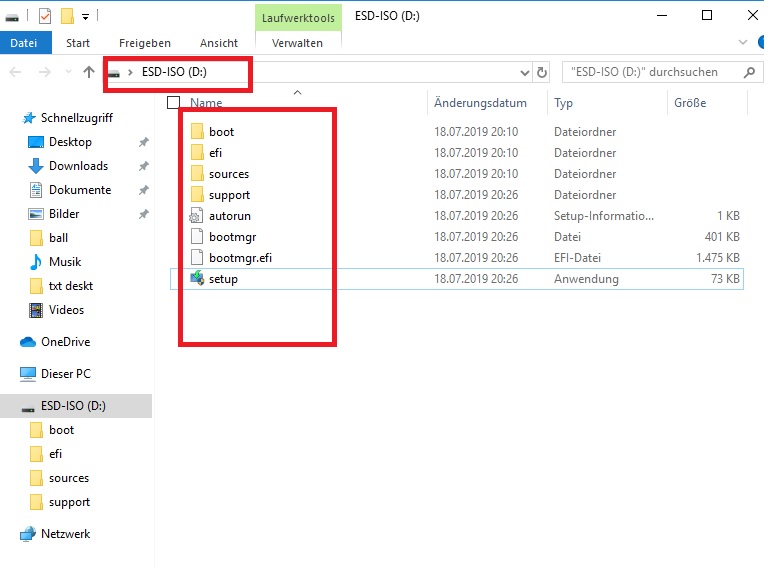This screenshot has height=569, width=768.
Task: Click the search magnifier icon
Action: click(749, 73)
